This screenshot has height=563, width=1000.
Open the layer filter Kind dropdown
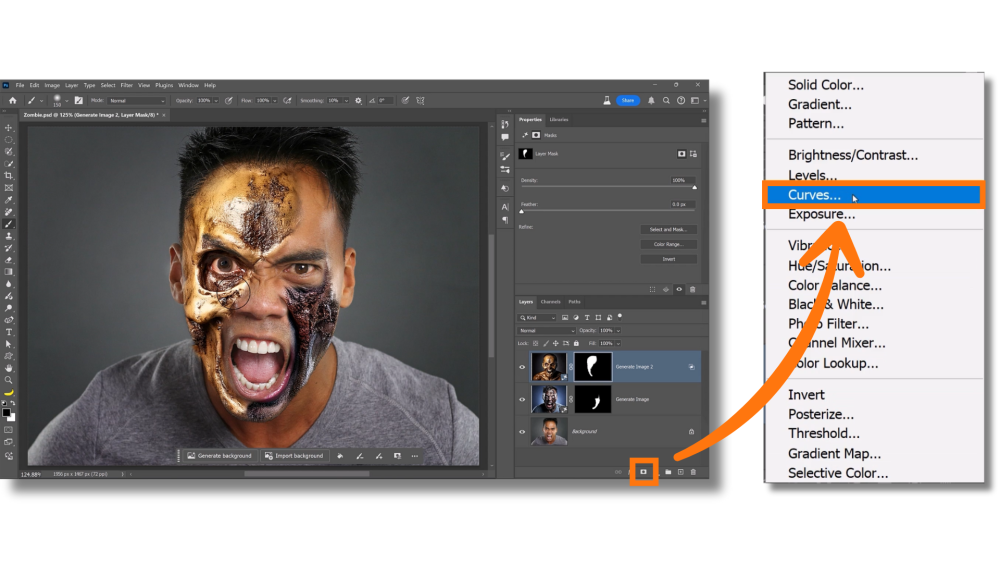point(537,318)
